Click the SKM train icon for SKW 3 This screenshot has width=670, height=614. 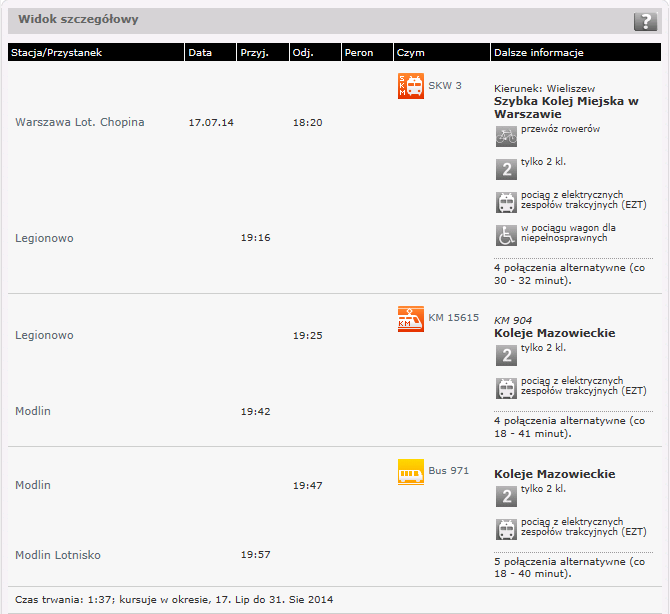pos(411,86)
